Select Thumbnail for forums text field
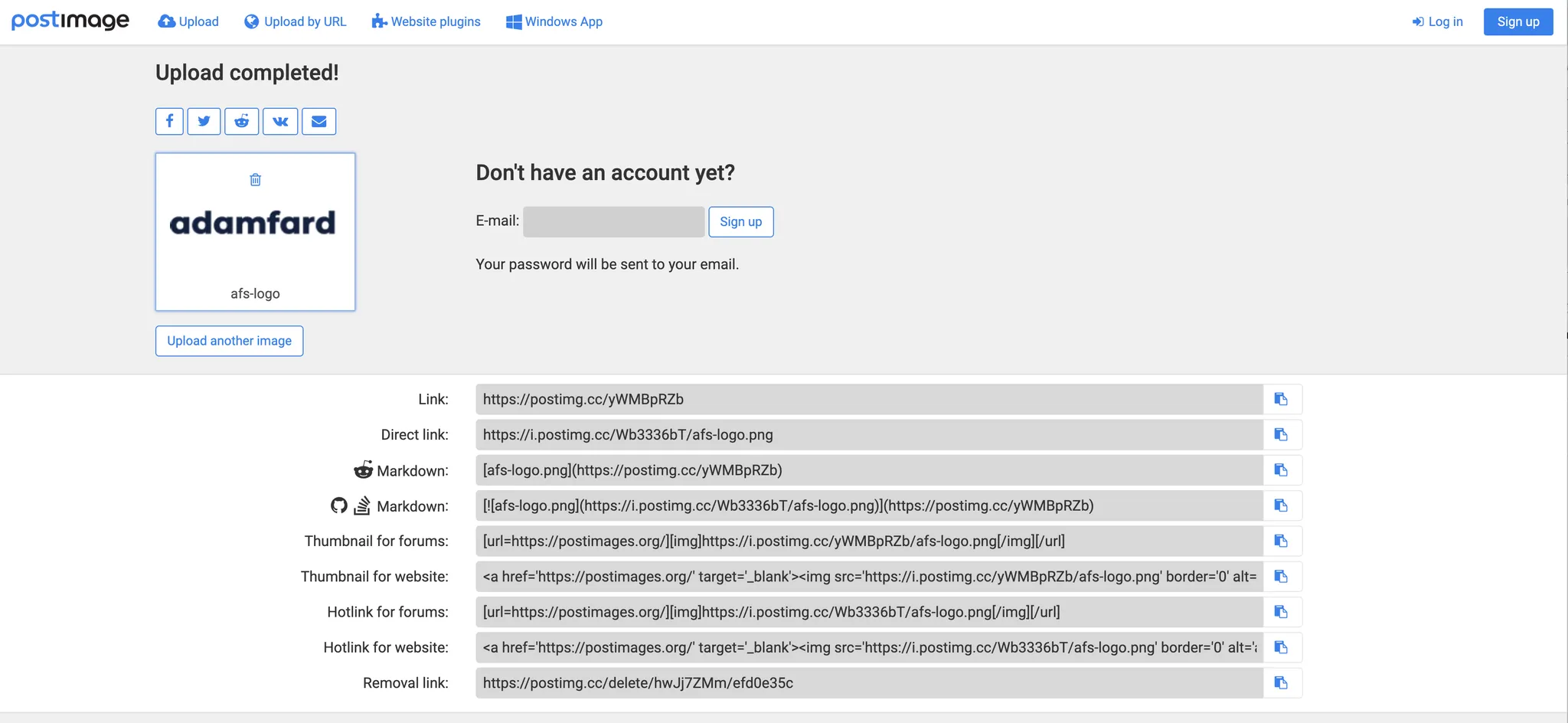The width and height of the screenshot is (1568, 723). 869,541
